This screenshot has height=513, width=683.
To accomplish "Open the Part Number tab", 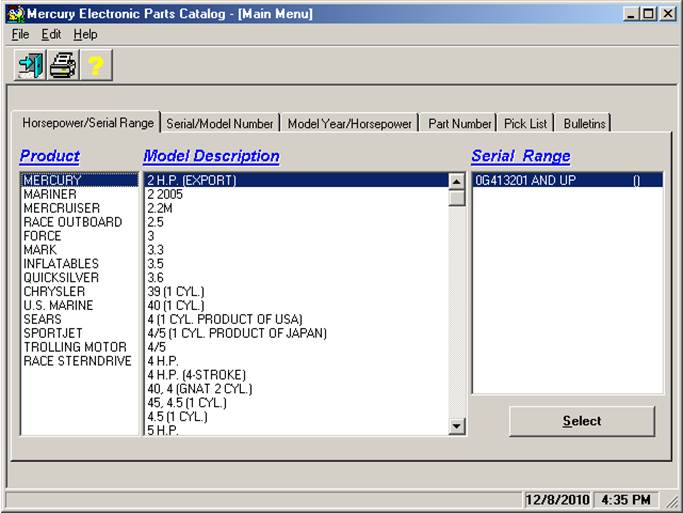I will [459, 124].
